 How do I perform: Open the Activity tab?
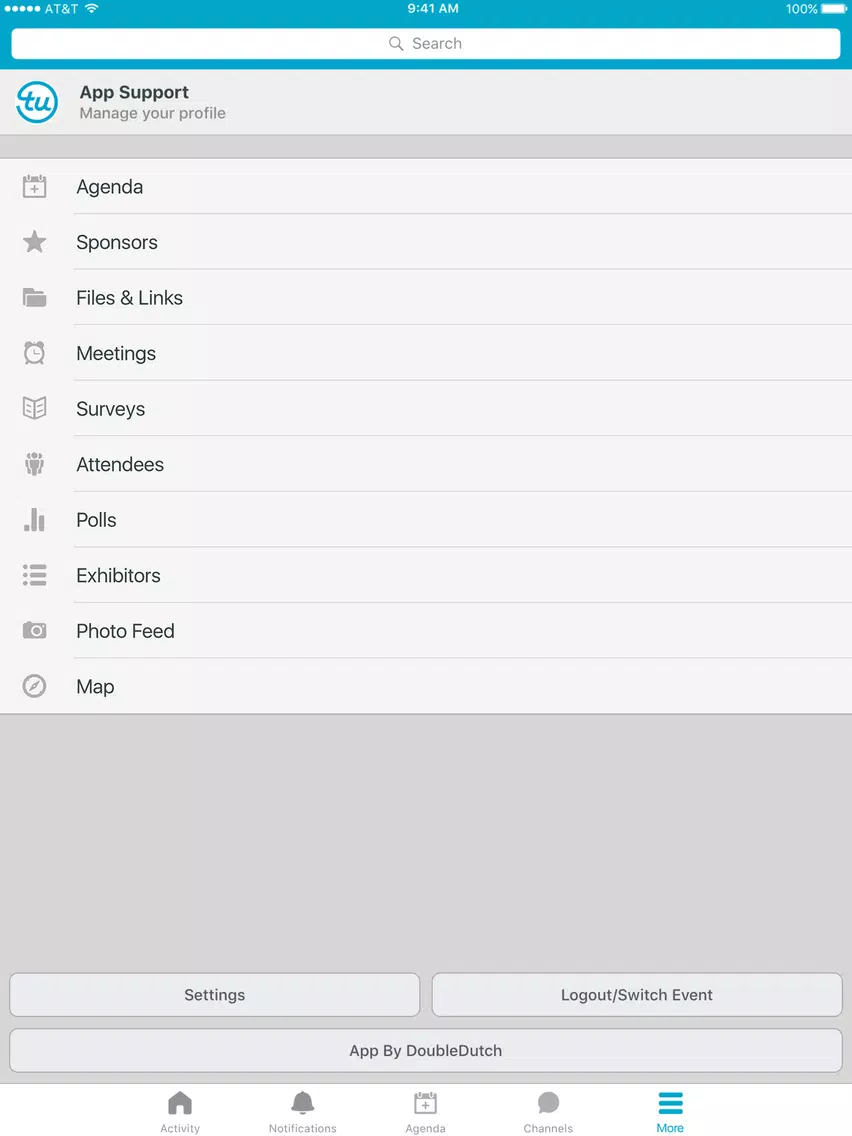(x=180, y=1112)
